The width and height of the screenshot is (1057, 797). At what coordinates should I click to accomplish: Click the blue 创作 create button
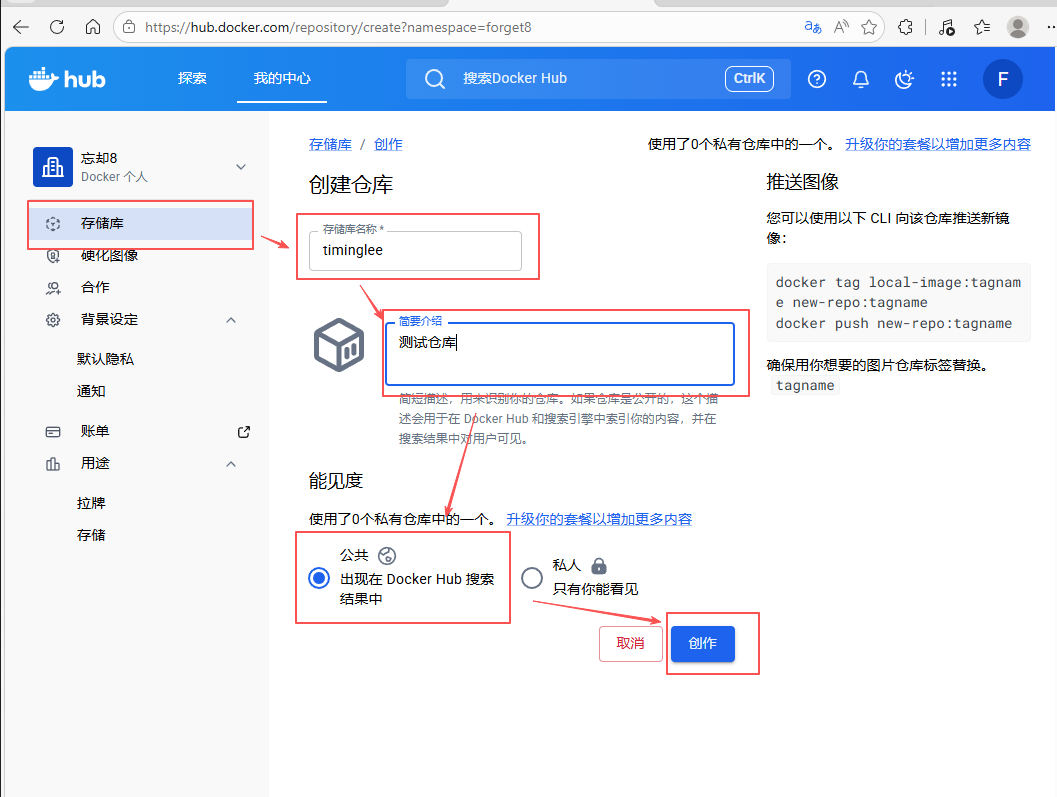tap(702, 643)
